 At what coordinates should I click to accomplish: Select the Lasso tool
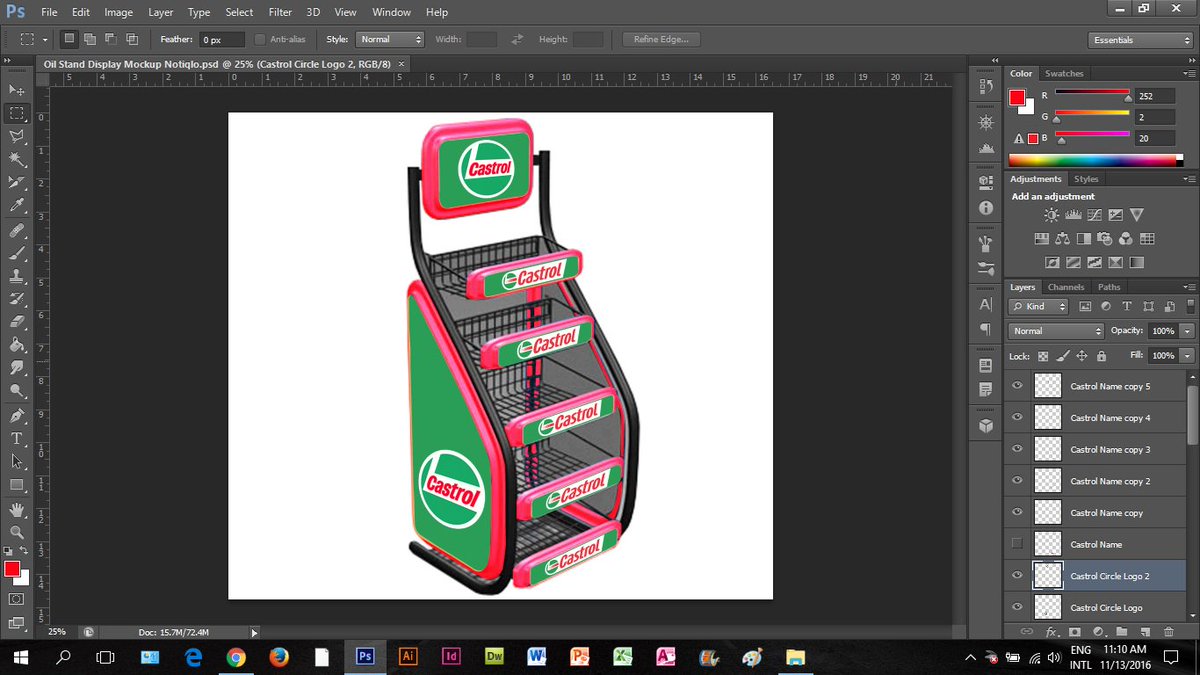(17, 136)
